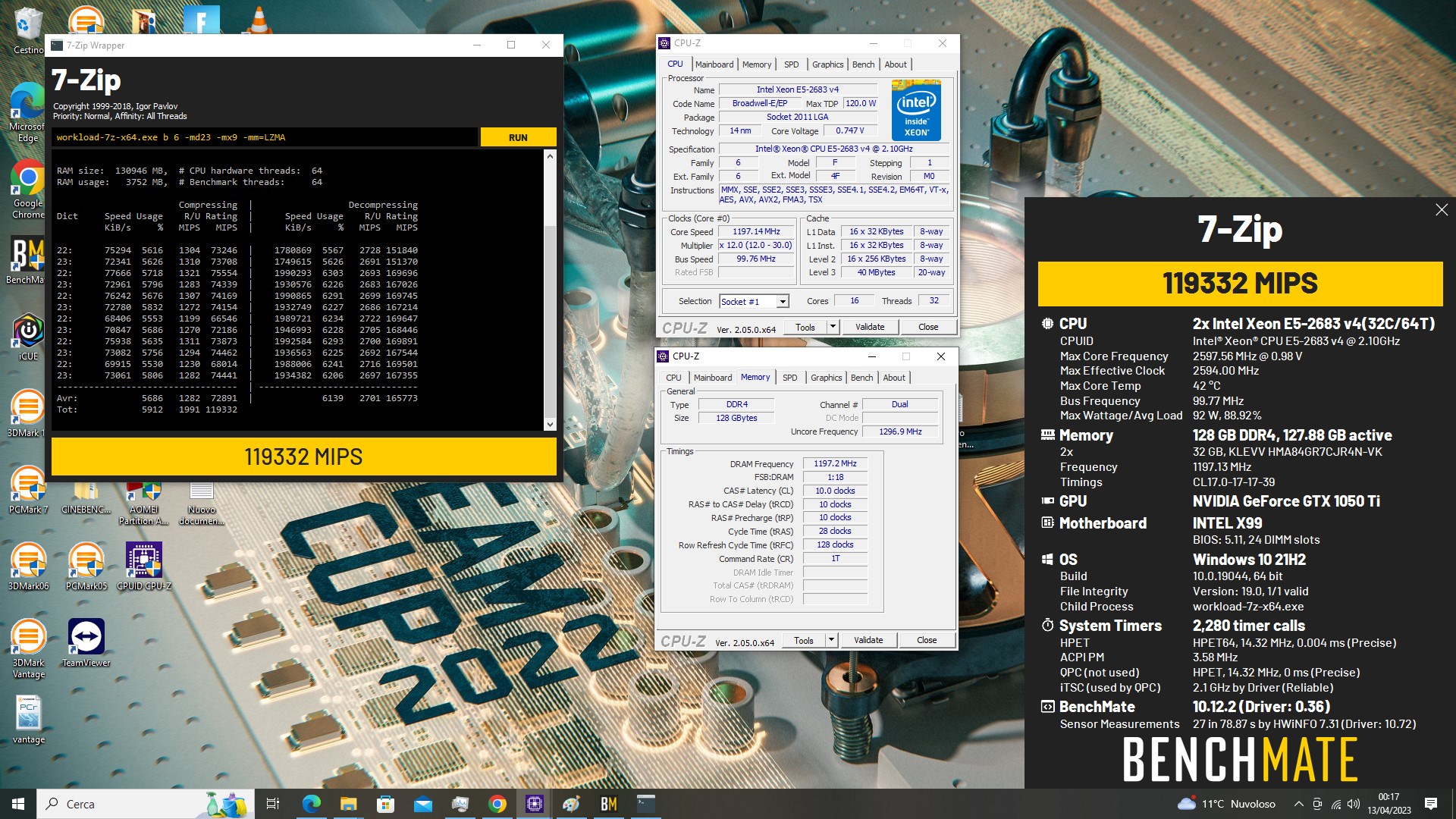
Task: Close the BenchMate result overlay
Action: (1442, 210)
